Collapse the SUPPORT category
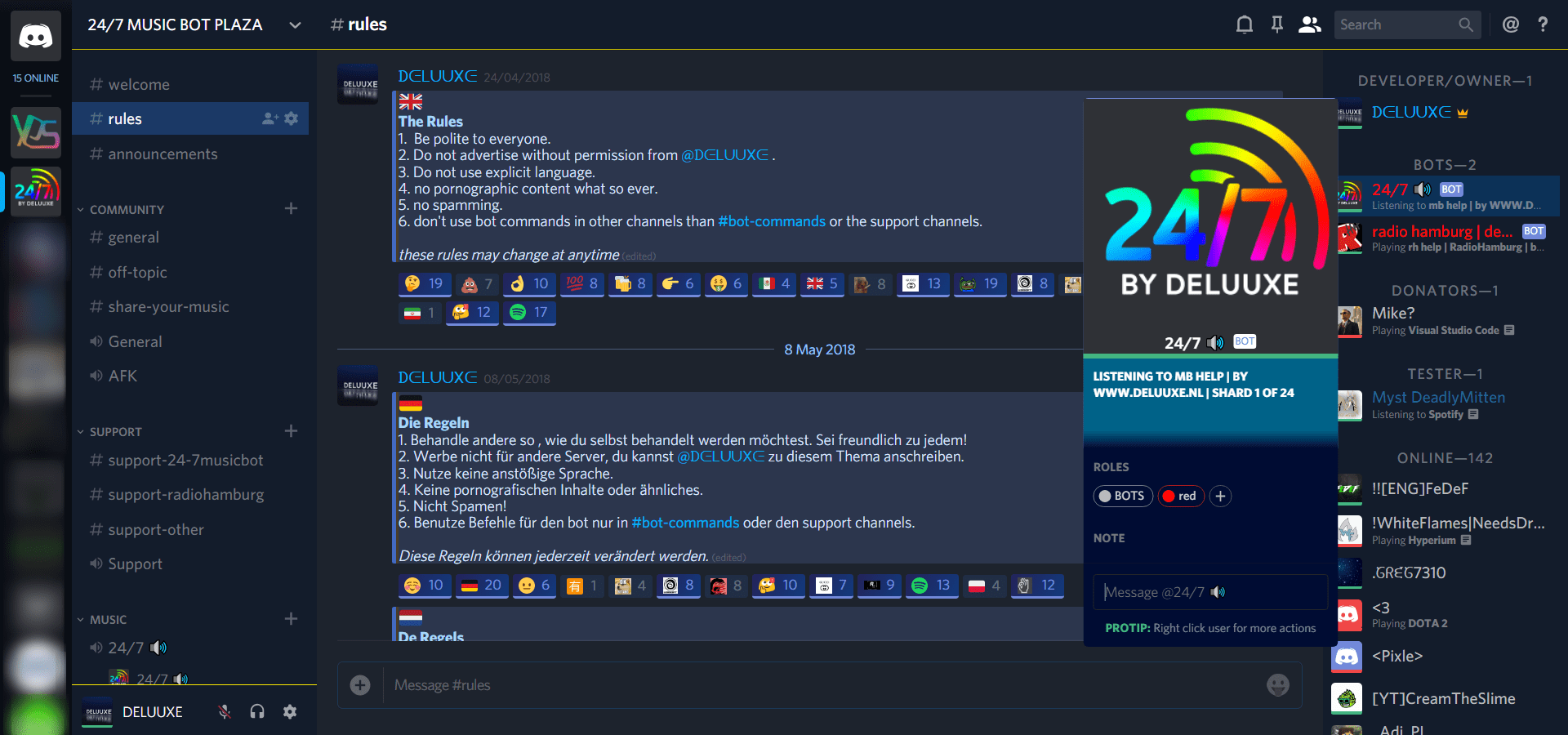 (x=111, y=432)
